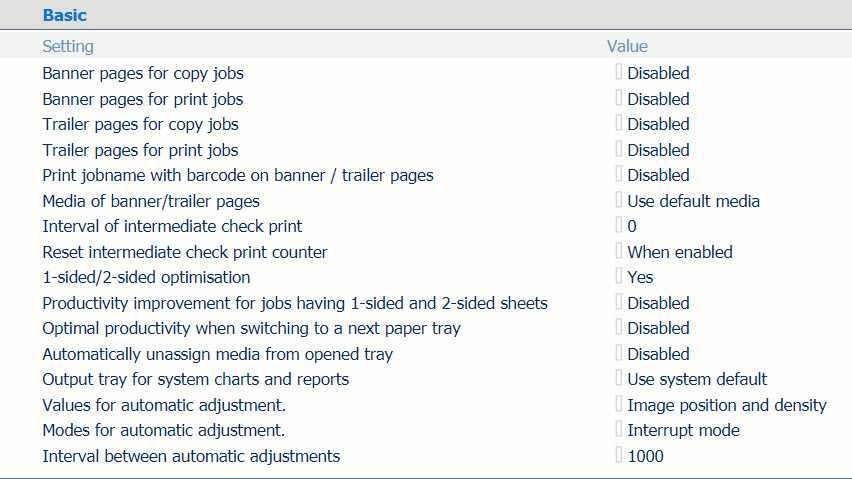Click the icon next to the Yes value

pos(619,276)
